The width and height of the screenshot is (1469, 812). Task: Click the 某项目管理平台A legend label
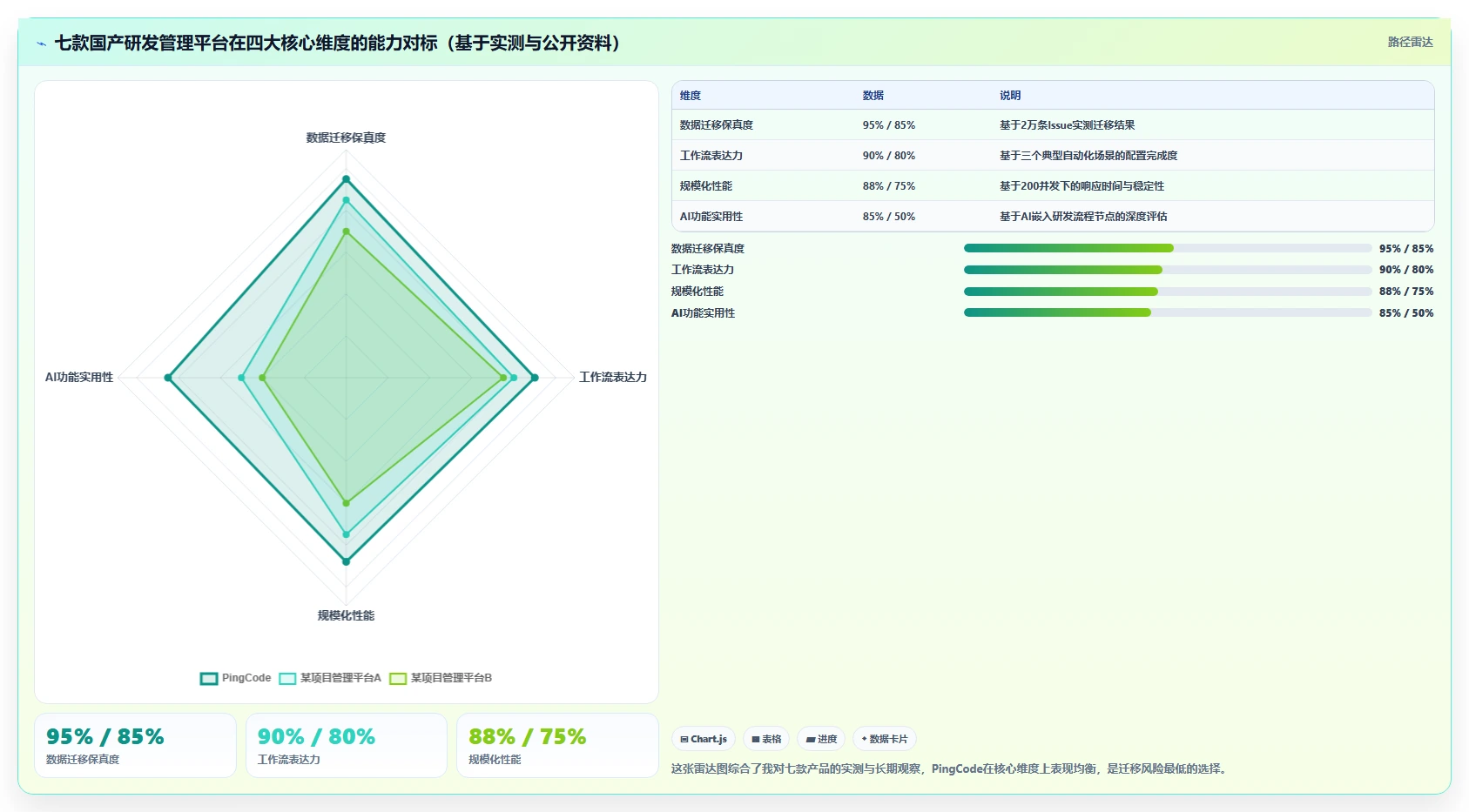click(x=340, y=678)
